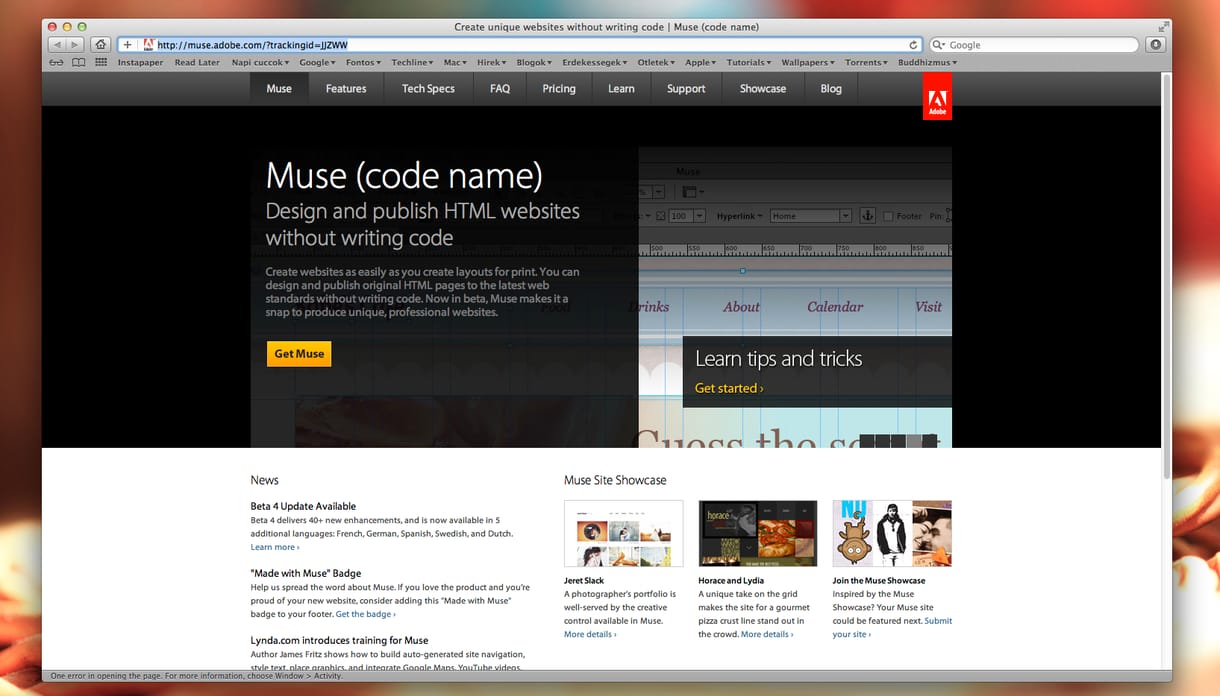Screen dimensions: 1220x696
Task: Open the Showcase navigation item
Action: pyautogui.click(x=763, y=88)
